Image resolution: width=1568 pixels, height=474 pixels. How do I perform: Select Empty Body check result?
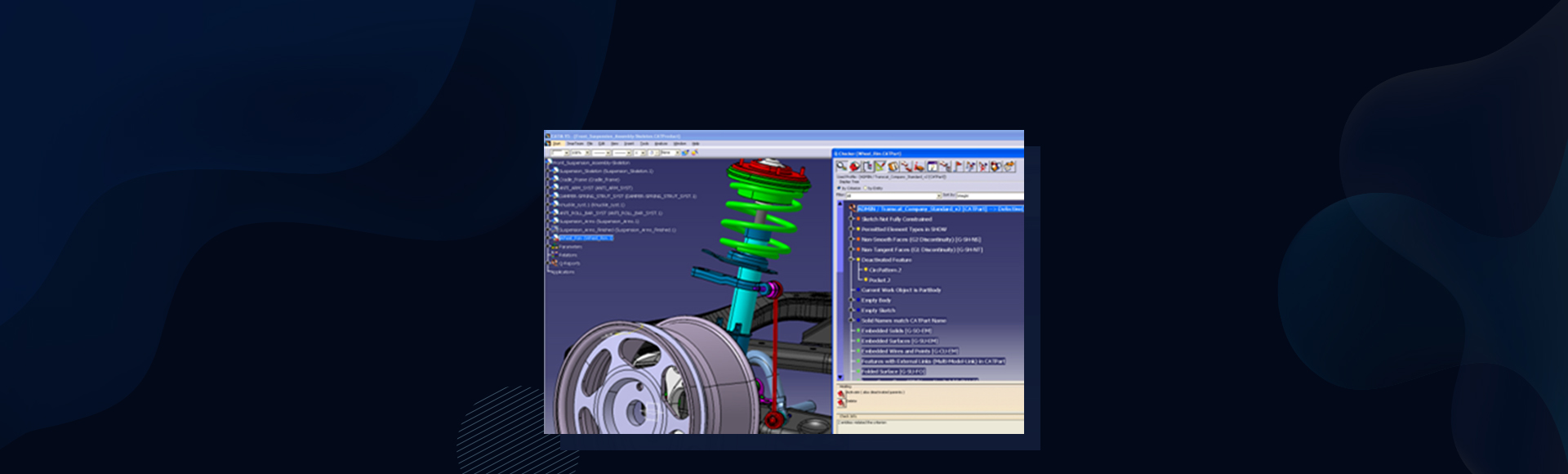[x=875, y=300]
